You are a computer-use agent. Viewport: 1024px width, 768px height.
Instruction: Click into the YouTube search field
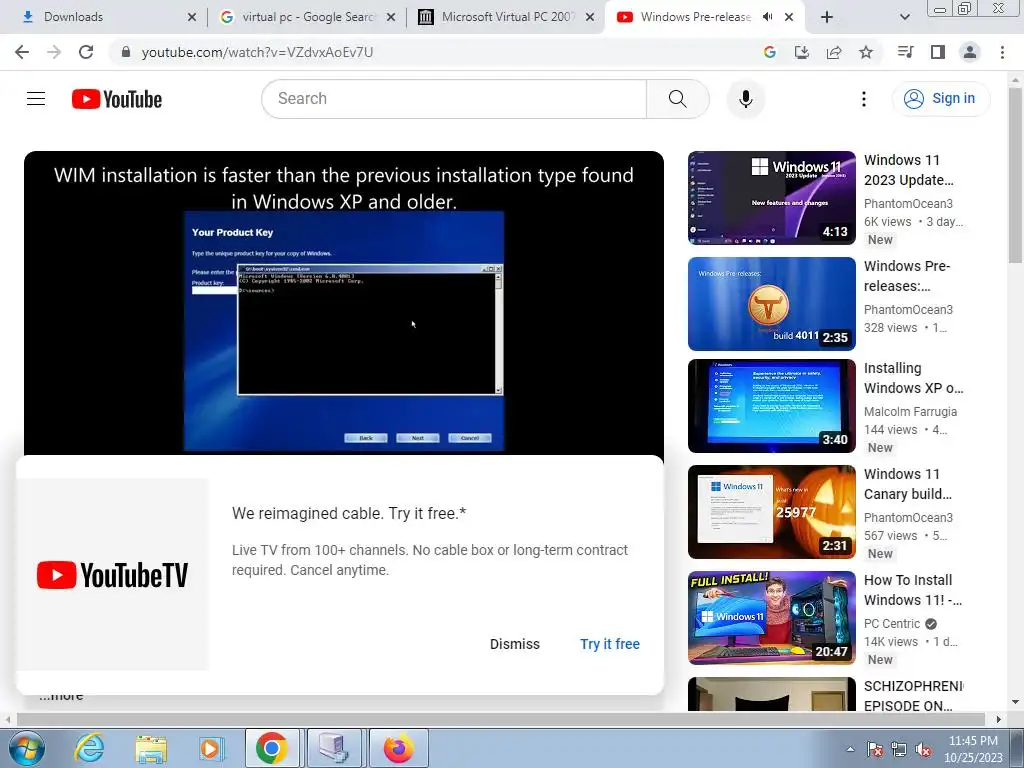pyautogui.click(x=454, y=99)
